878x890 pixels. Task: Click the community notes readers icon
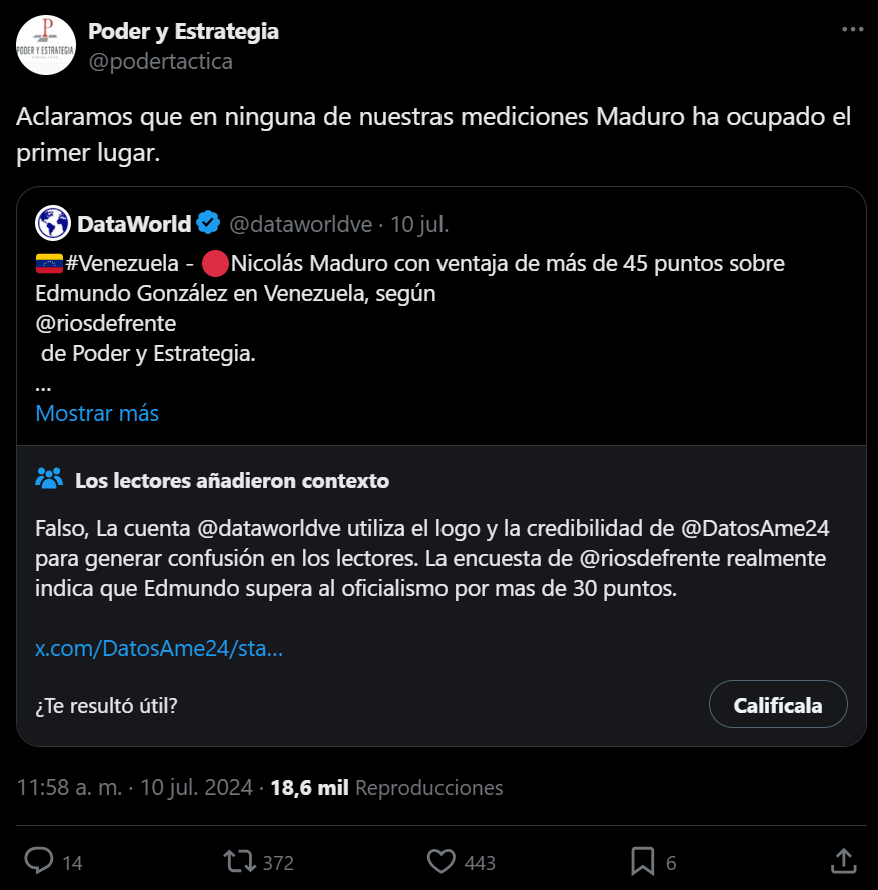click(x=49, y=479)
